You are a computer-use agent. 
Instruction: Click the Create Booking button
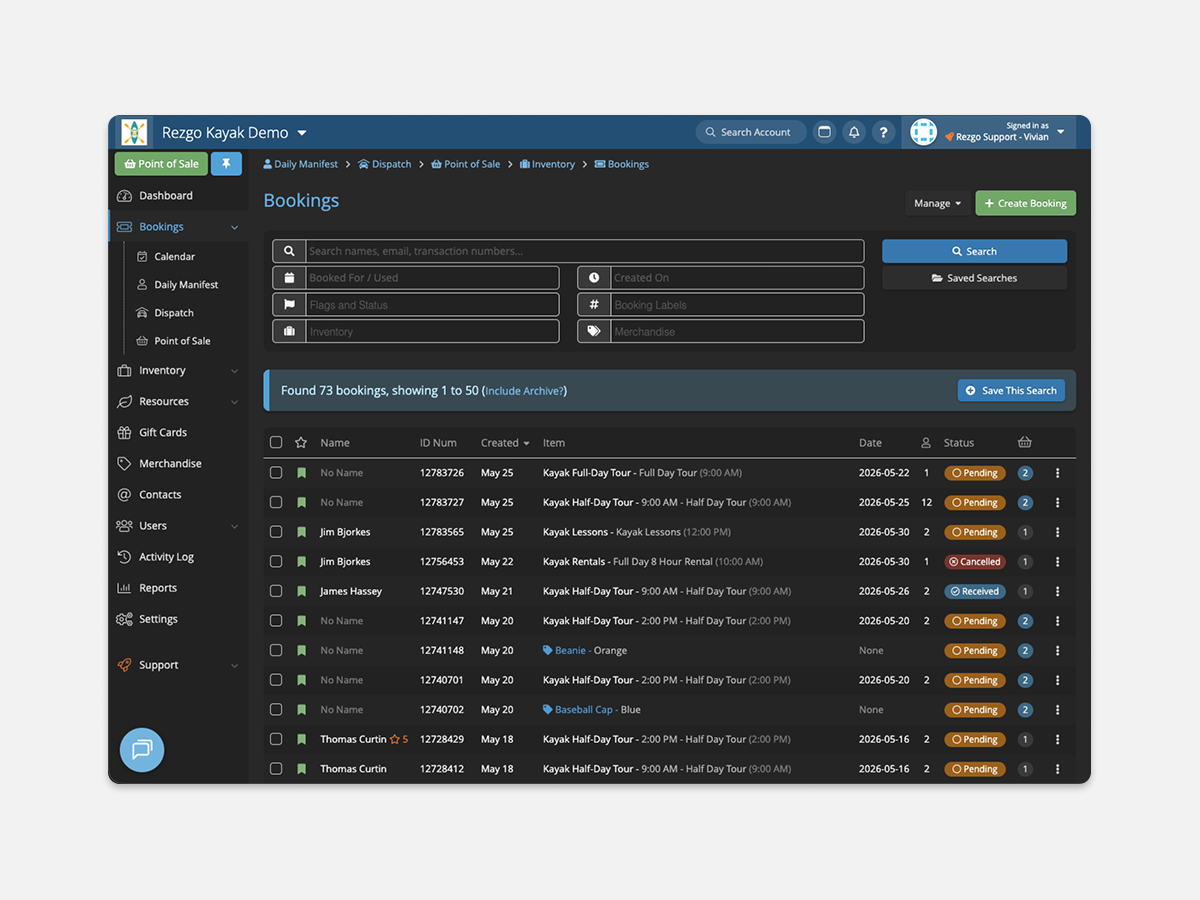(1025, 203)
